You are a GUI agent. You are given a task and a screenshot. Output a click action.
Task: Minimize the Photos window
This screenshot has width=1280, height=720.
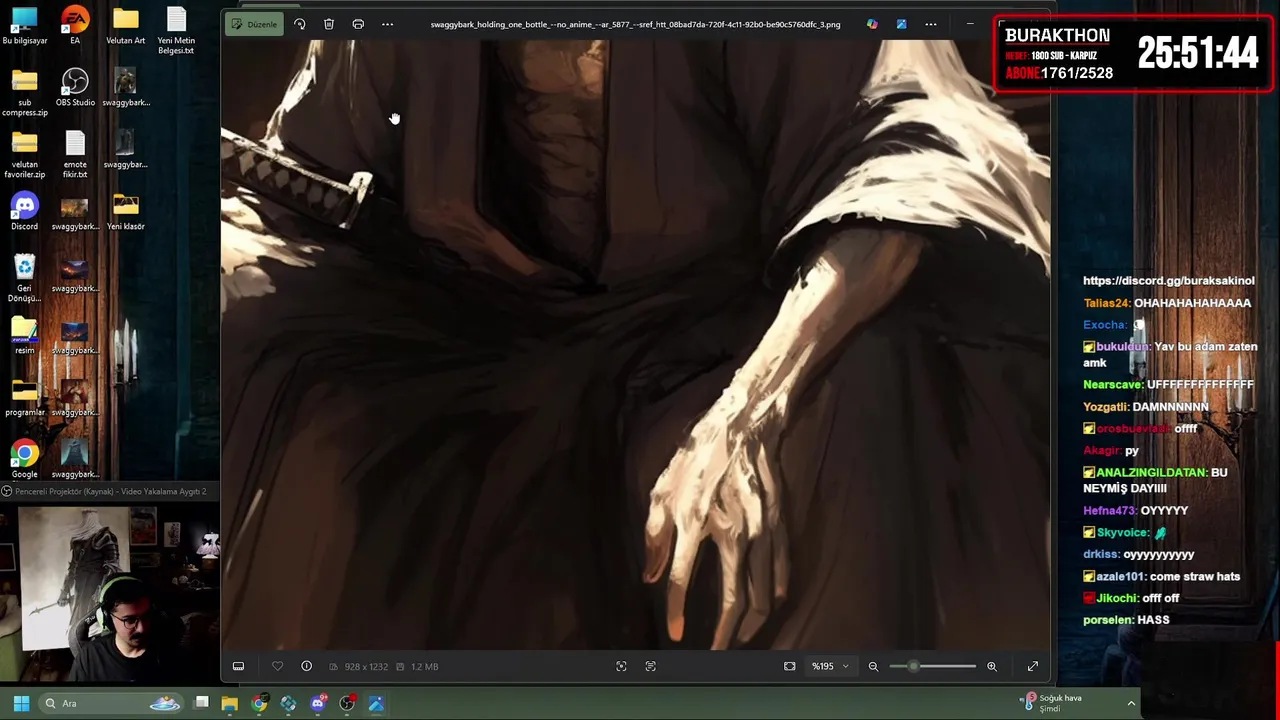pos(970,24)
